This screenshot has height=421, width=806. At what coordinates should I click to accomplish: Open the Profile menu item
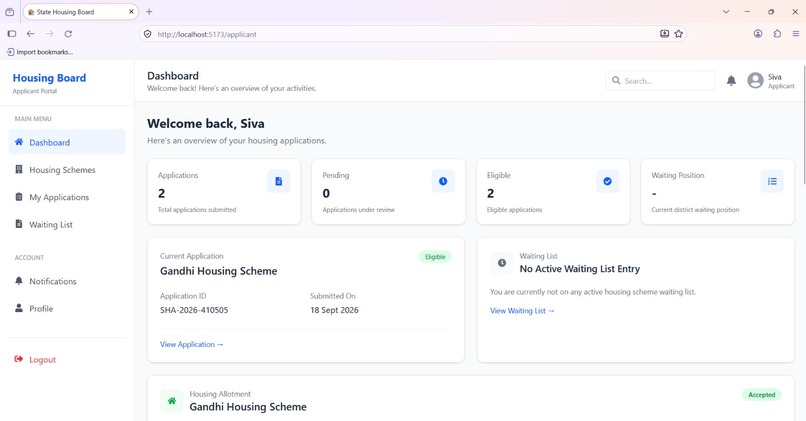[x=67, y=308]
